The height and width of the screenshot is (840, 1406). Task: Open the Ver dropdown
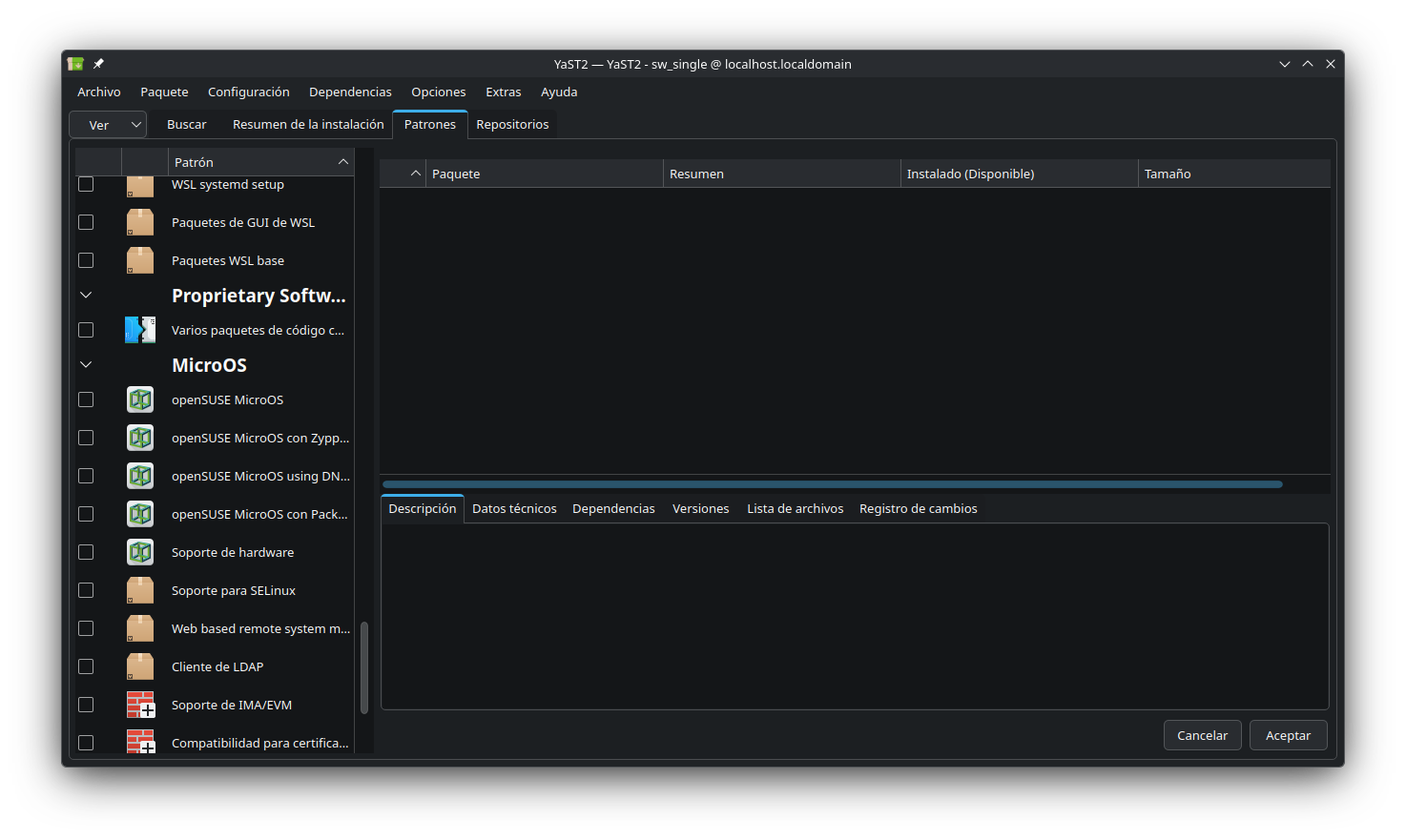[x=108, y=125]
